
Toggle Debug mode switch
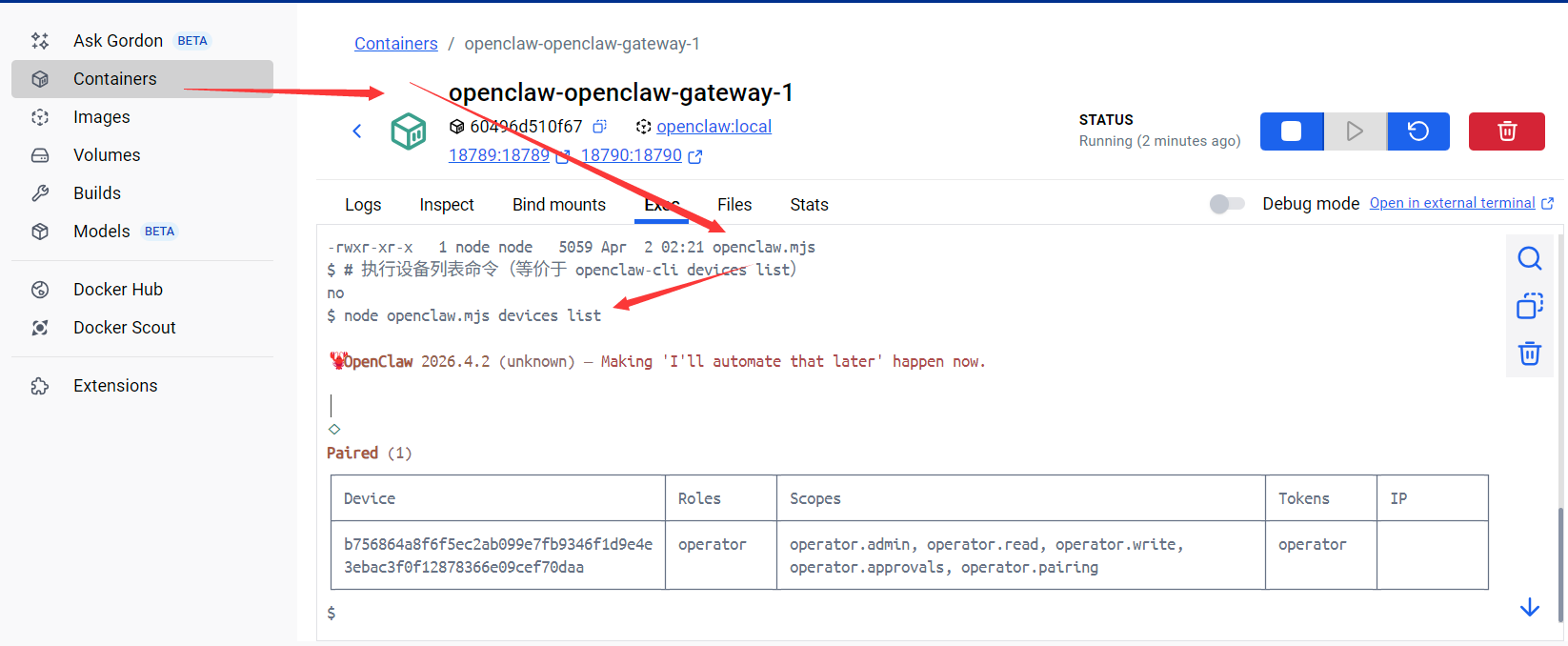pos(1227,204)
